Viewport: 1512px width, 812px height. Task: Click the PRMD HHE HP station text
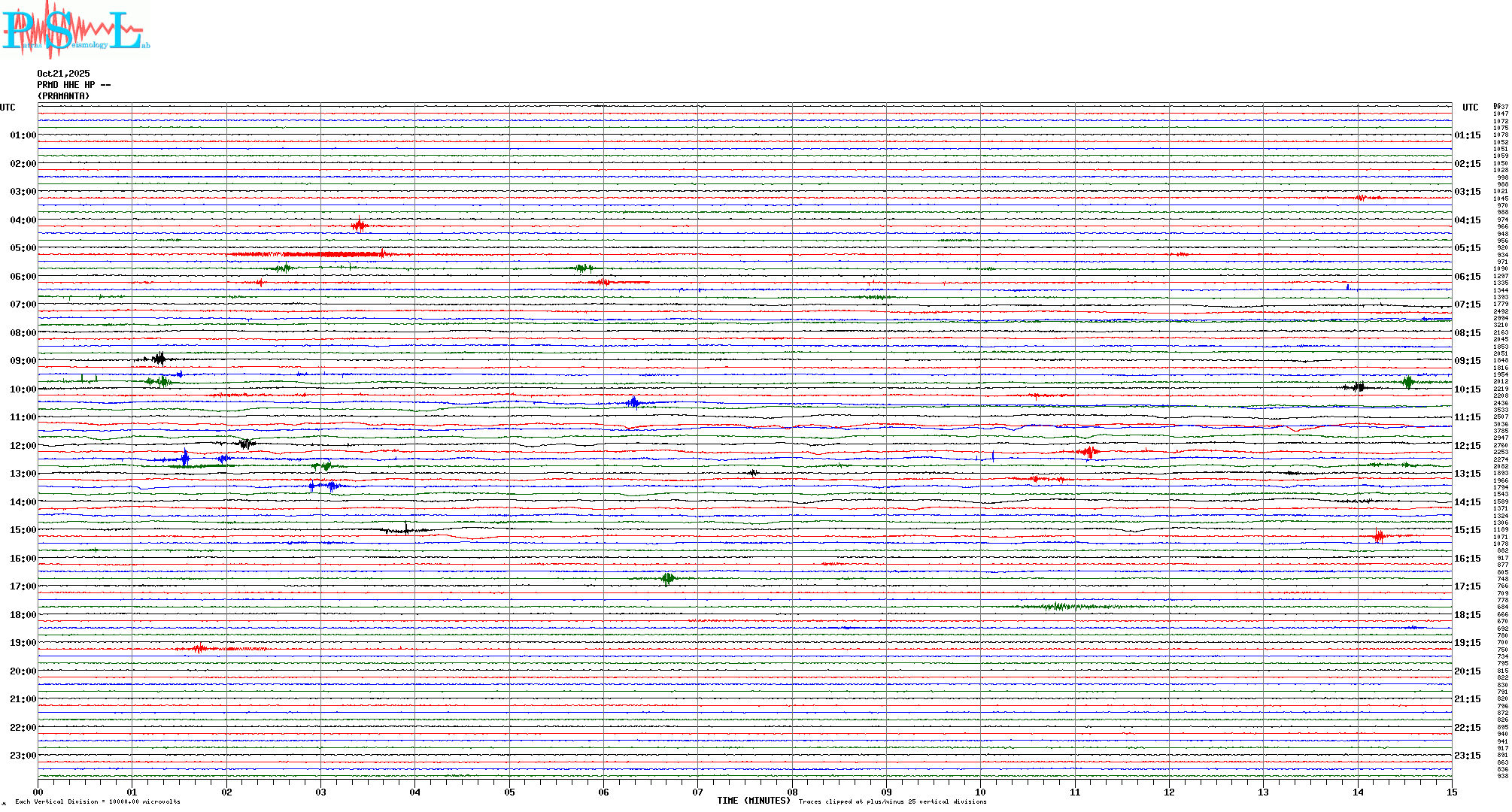pyautogui.click(x=73, y=85)
